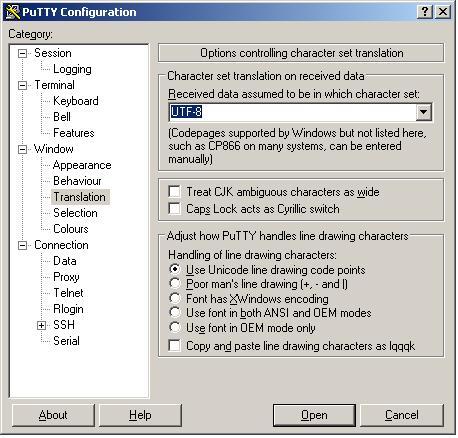Select the Connection category
Viewport: 458px width, 438px height.
[x=61, y=245]
